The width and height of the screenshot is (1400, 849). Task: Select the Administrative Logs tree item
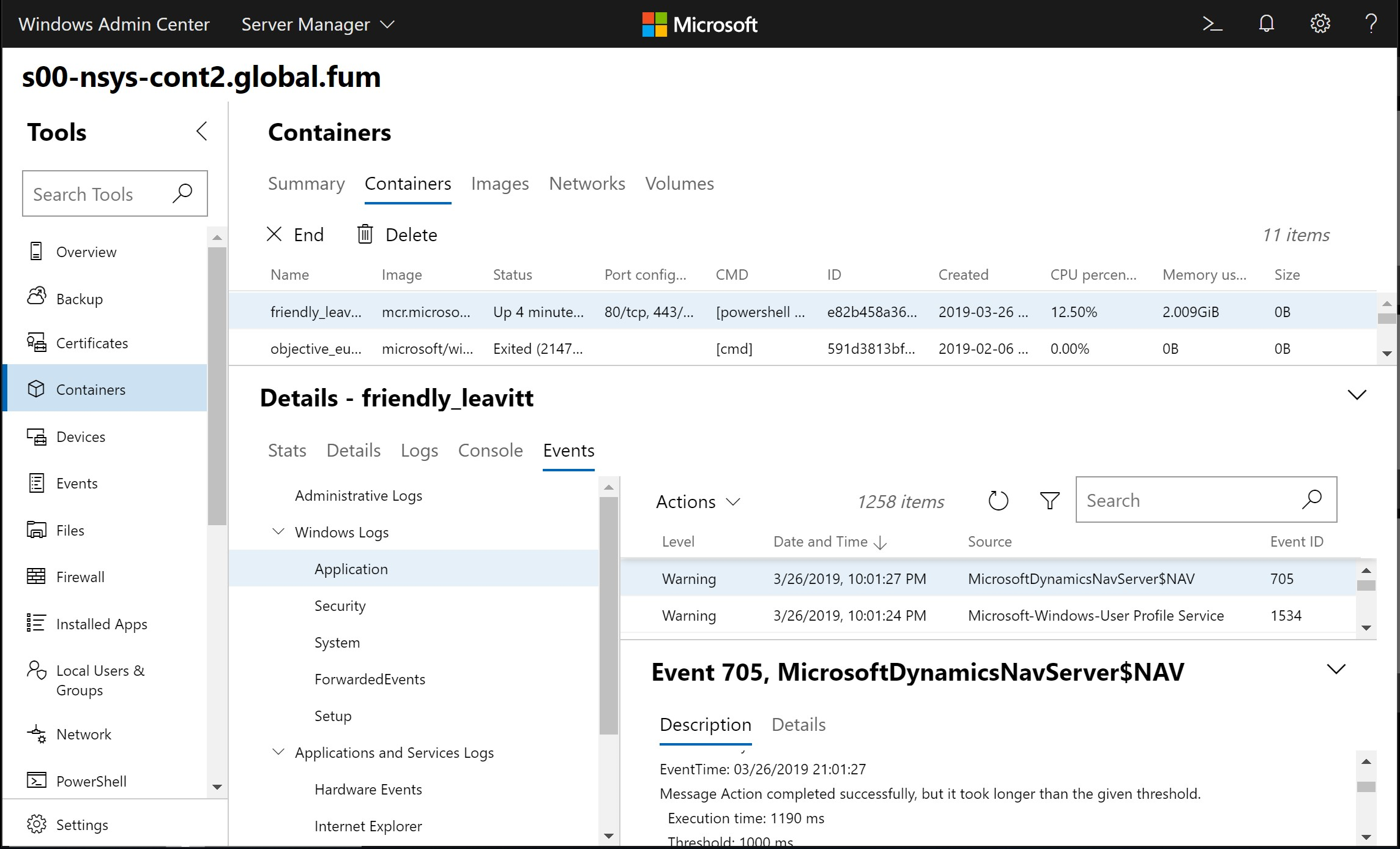(359, 495)
